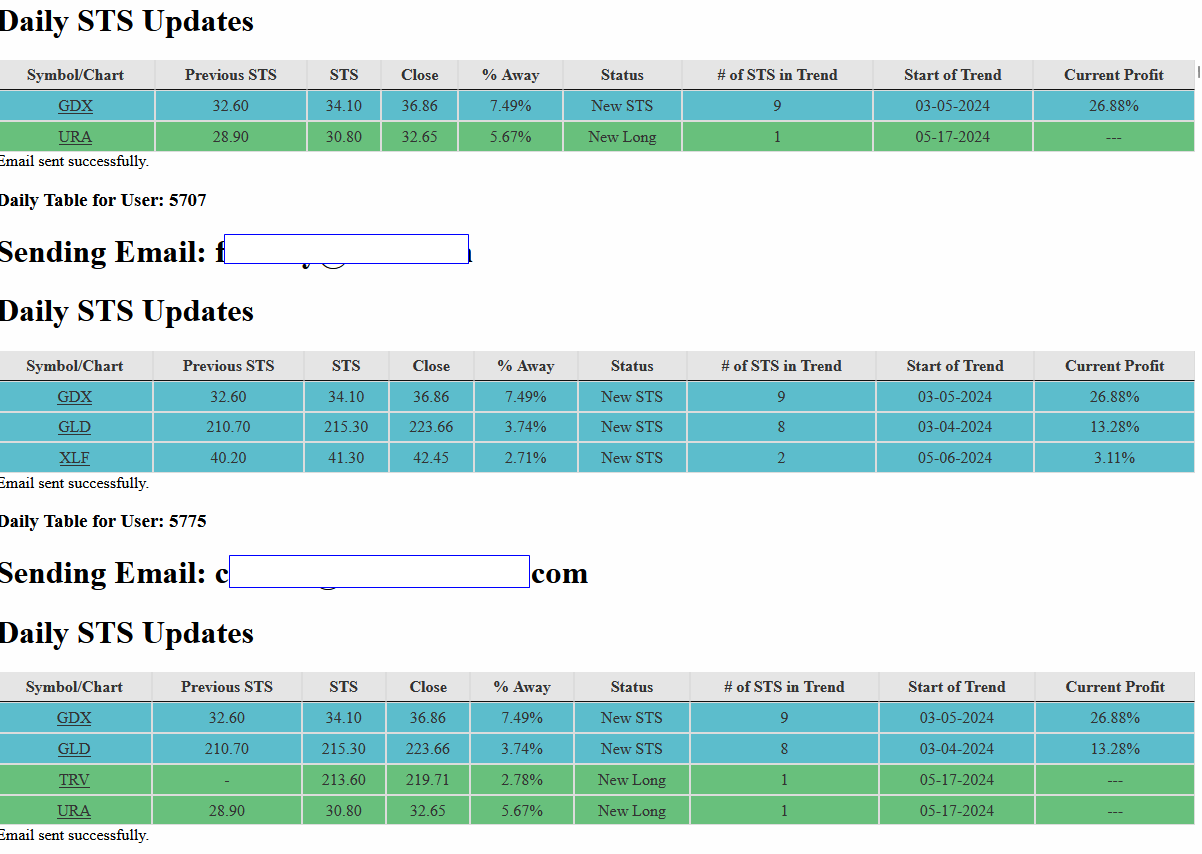This screenshot has width=1202, height=854.
Task: Click Symbol/Chart header in the topmost table
Action: click(x=76, y=75)
